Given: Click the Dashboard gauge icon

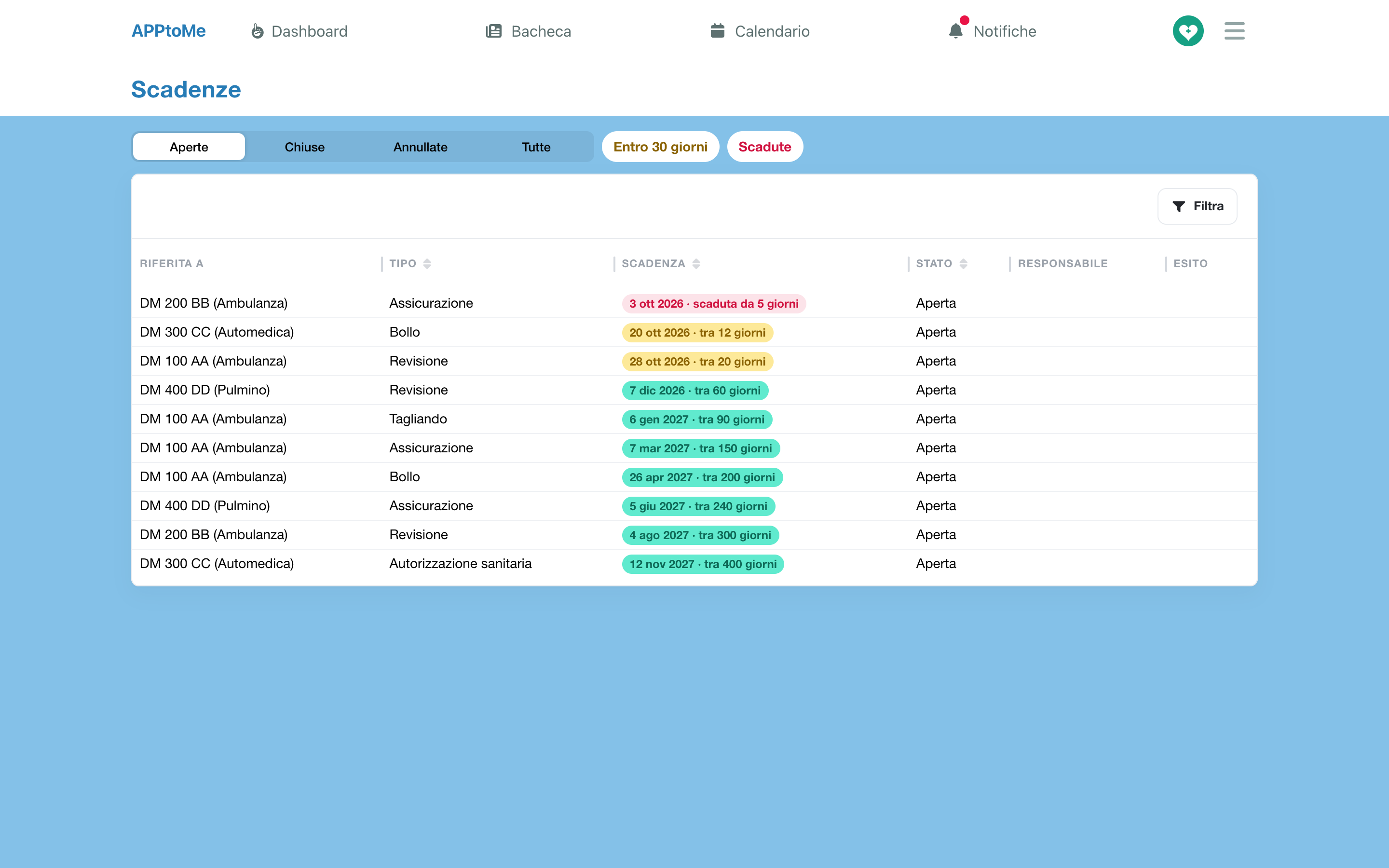Looking at the screenshot, I should [258, 31].
